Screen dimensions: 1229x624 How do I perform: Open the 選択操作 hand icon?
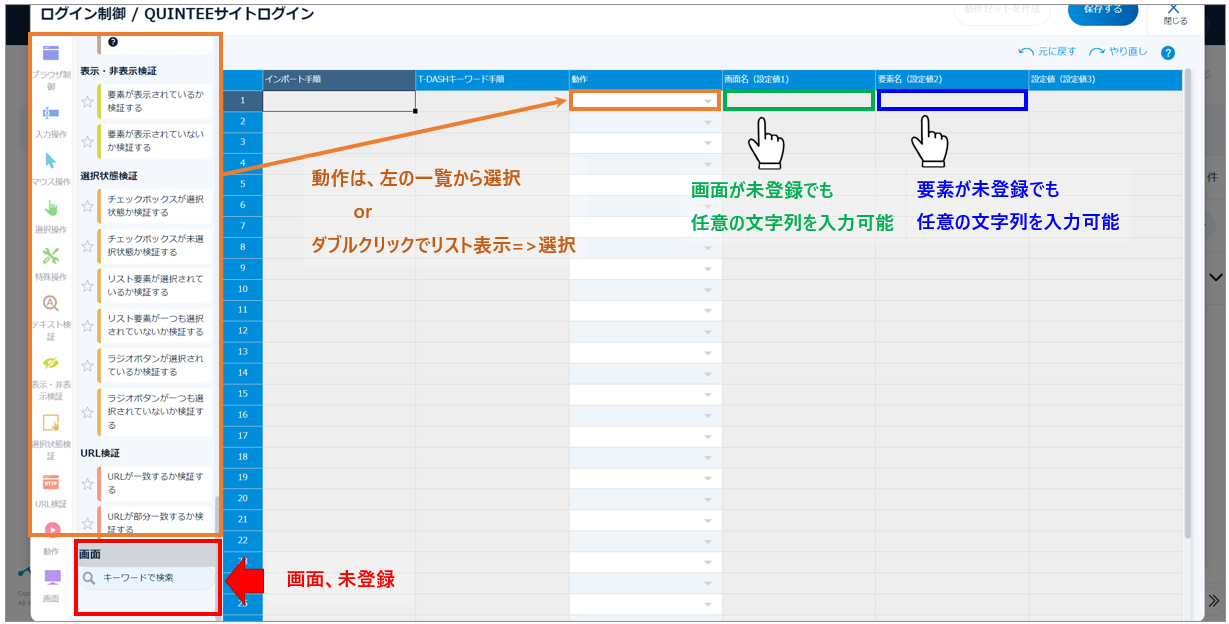51,208
